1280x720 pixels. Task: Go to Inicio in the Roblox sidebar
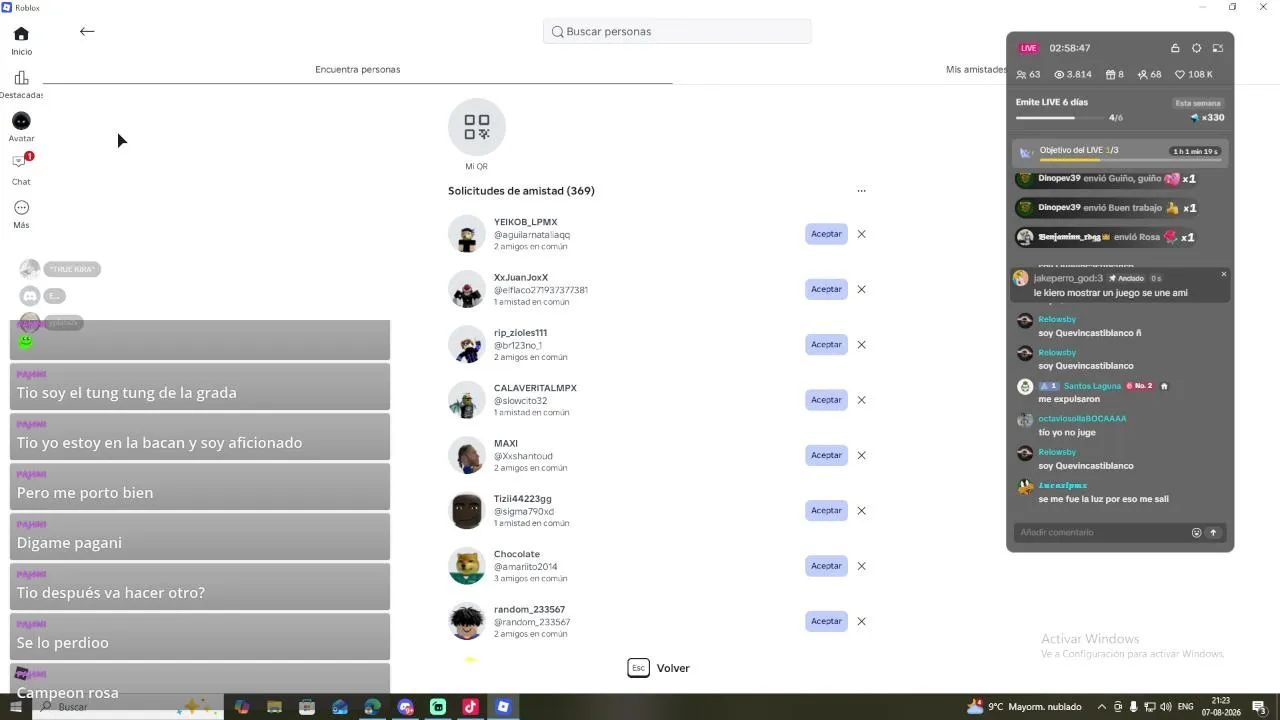click(21, 40)
